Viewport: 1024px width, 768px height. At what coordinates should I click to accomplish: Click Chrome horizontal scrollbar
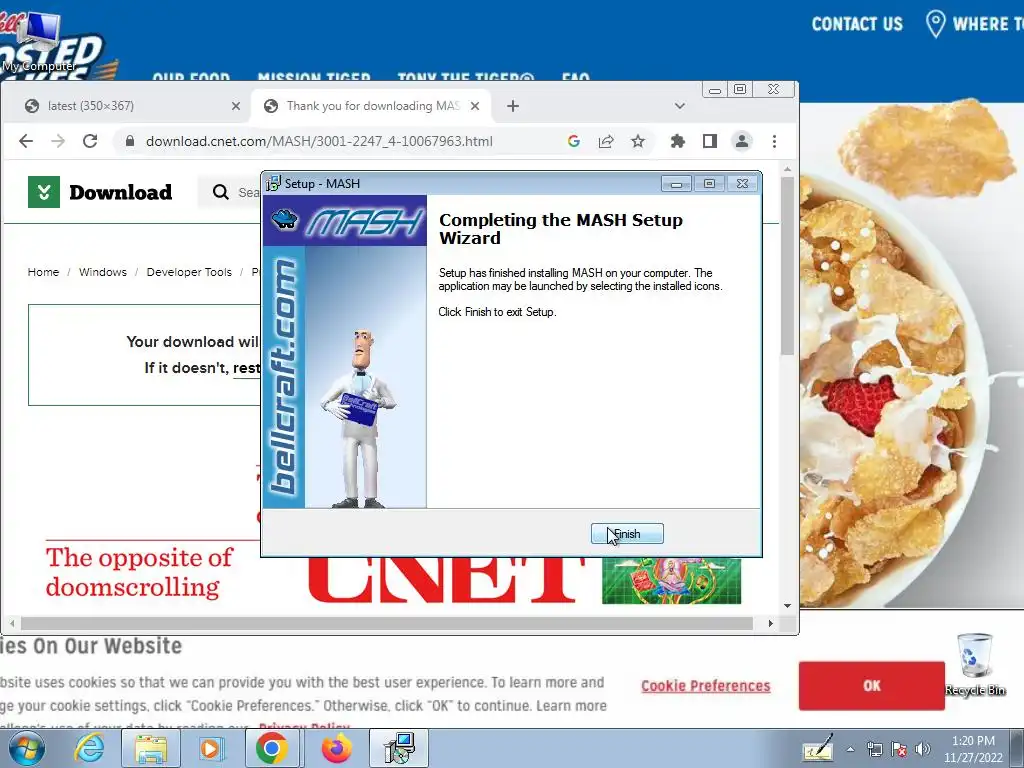tap(387, 624)
